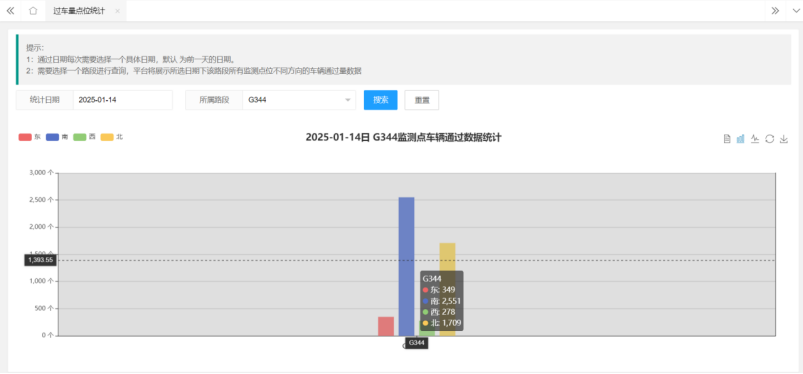Toggle the 西 legend series visibility
Screen dimensions: 803x374
pos(84,137)
